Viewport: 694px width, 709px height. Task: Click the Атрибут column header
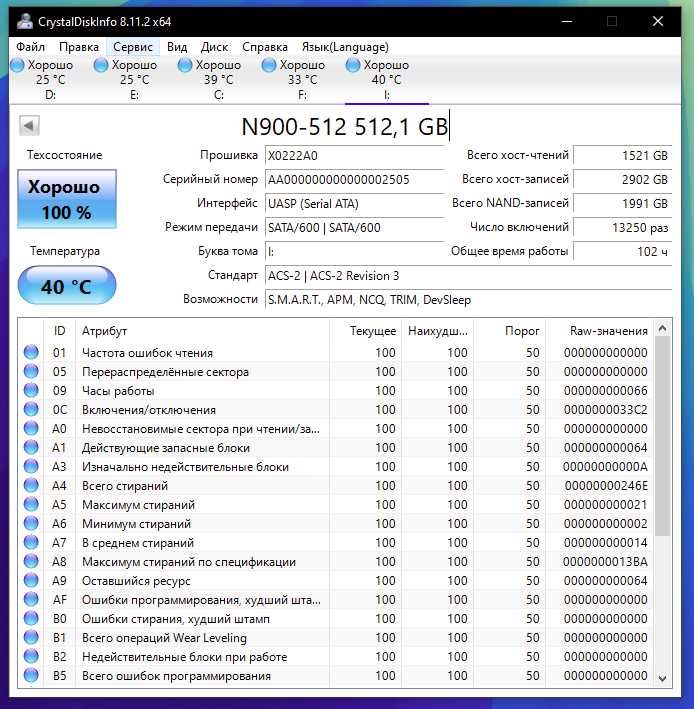[x=202, y=331]
